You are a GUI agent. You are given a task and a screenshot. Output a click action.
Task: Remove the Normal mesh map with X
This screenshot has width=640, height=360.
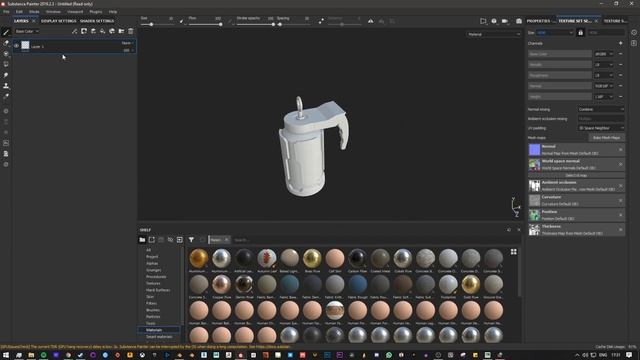click(x=620, y=150)
